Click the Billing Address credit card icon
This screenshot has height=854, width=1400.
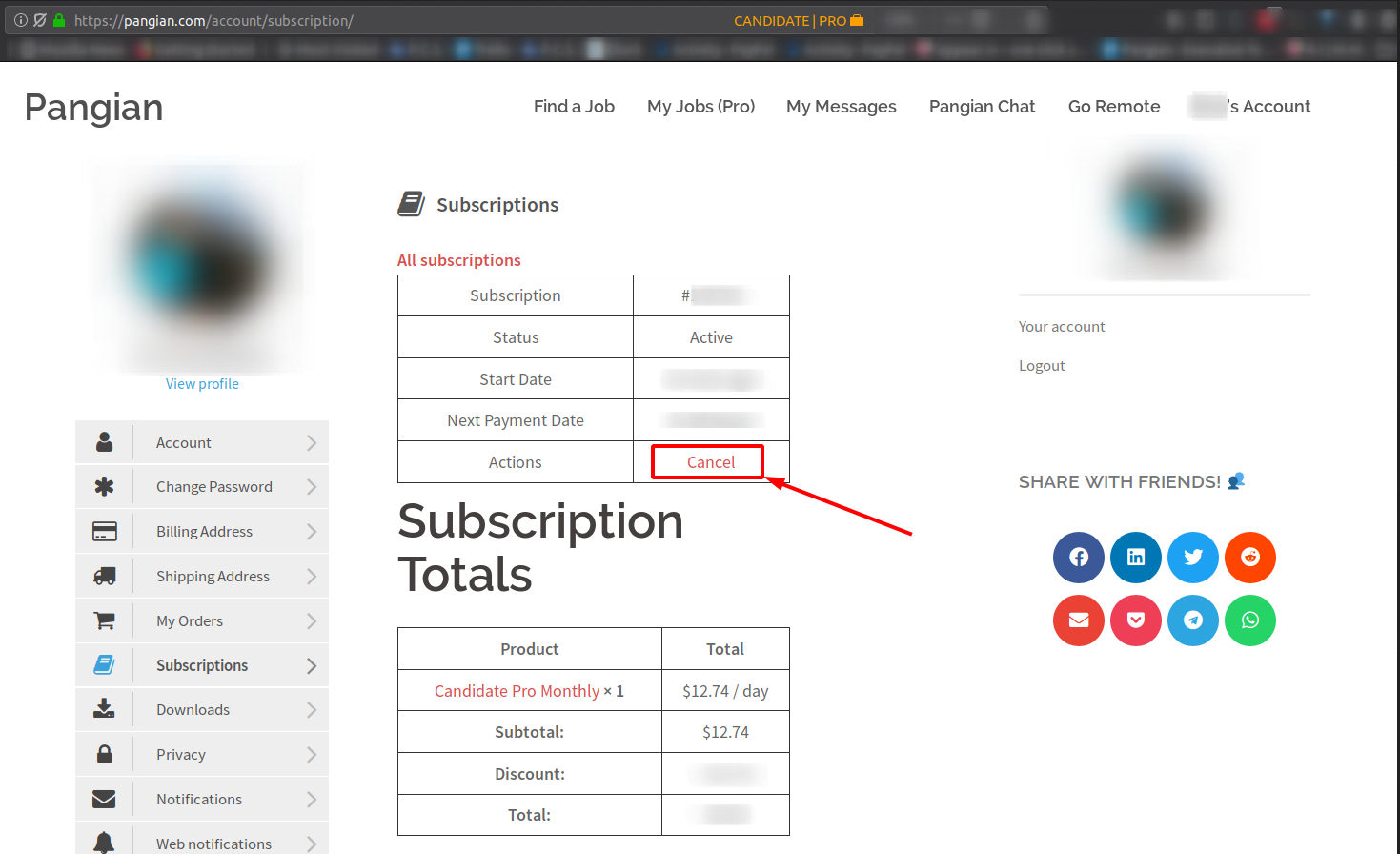coord(105,532)
